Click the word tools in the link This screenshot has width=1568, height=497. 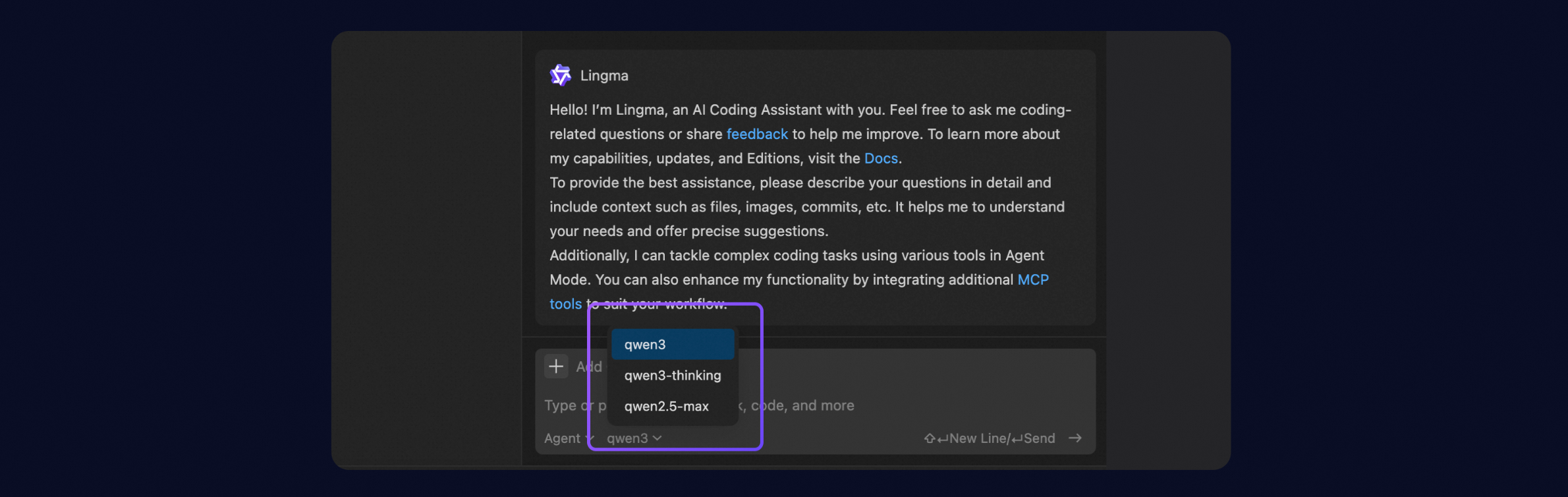(565, 304)
